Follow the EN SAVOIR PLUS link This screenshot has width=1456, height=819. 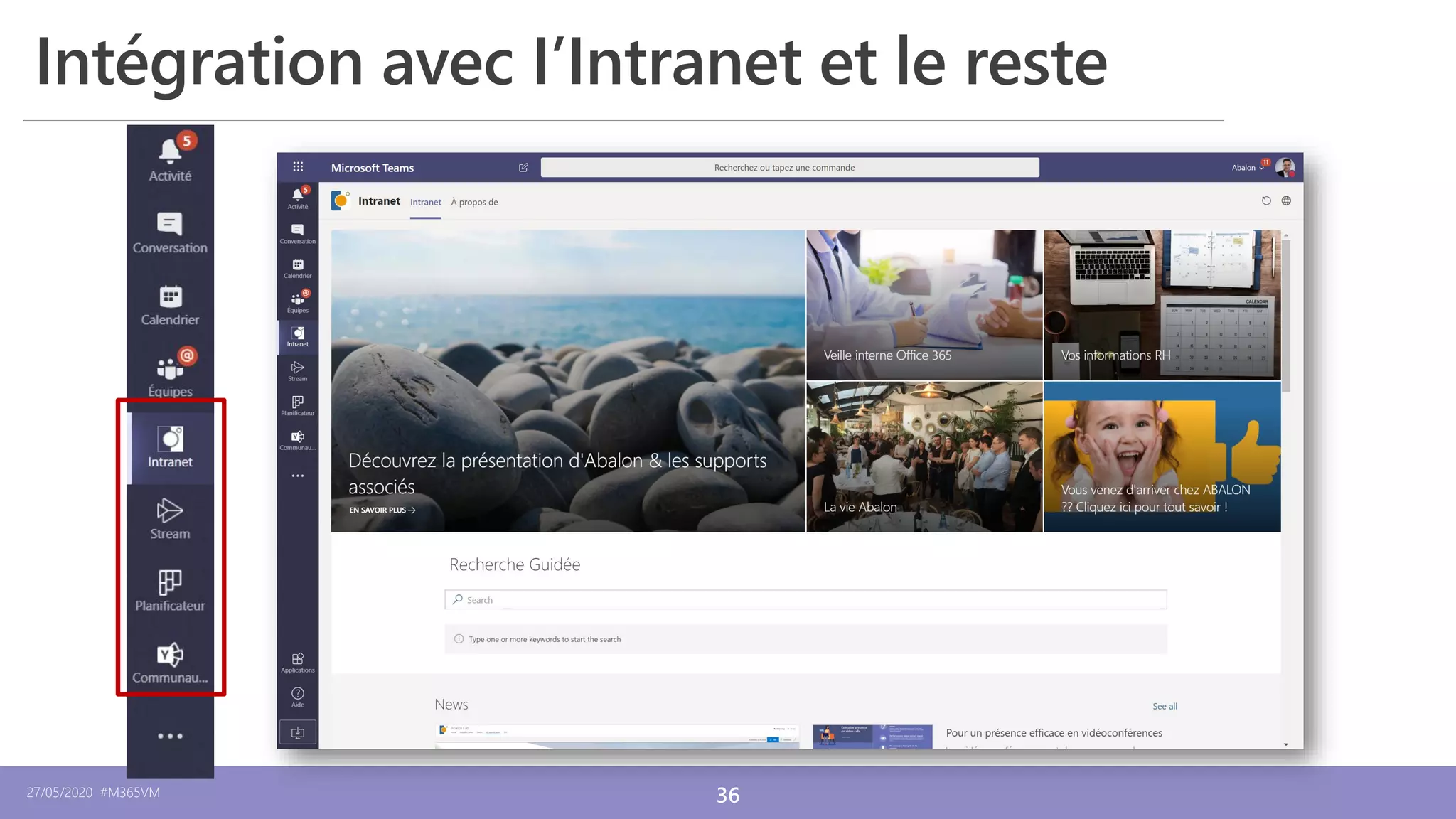pyautogui.click(x=382, y=510)
